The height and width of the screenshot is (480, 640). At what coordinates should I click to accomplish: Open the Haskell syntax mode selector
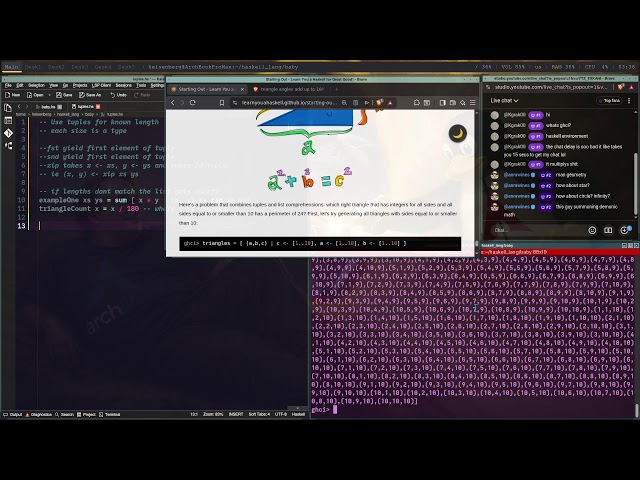298,414
